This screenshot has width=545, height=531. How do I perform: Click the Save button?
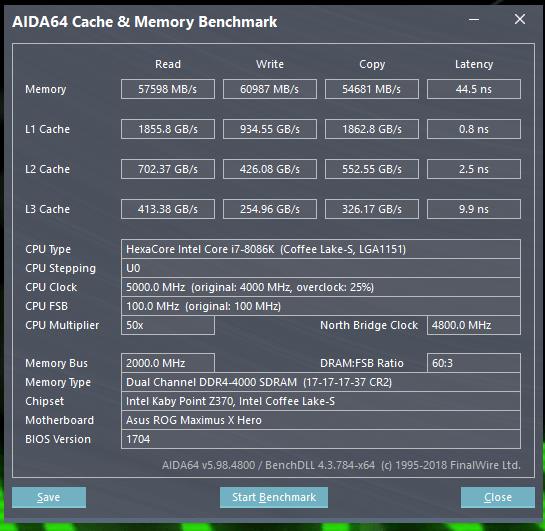pos(49,497)
